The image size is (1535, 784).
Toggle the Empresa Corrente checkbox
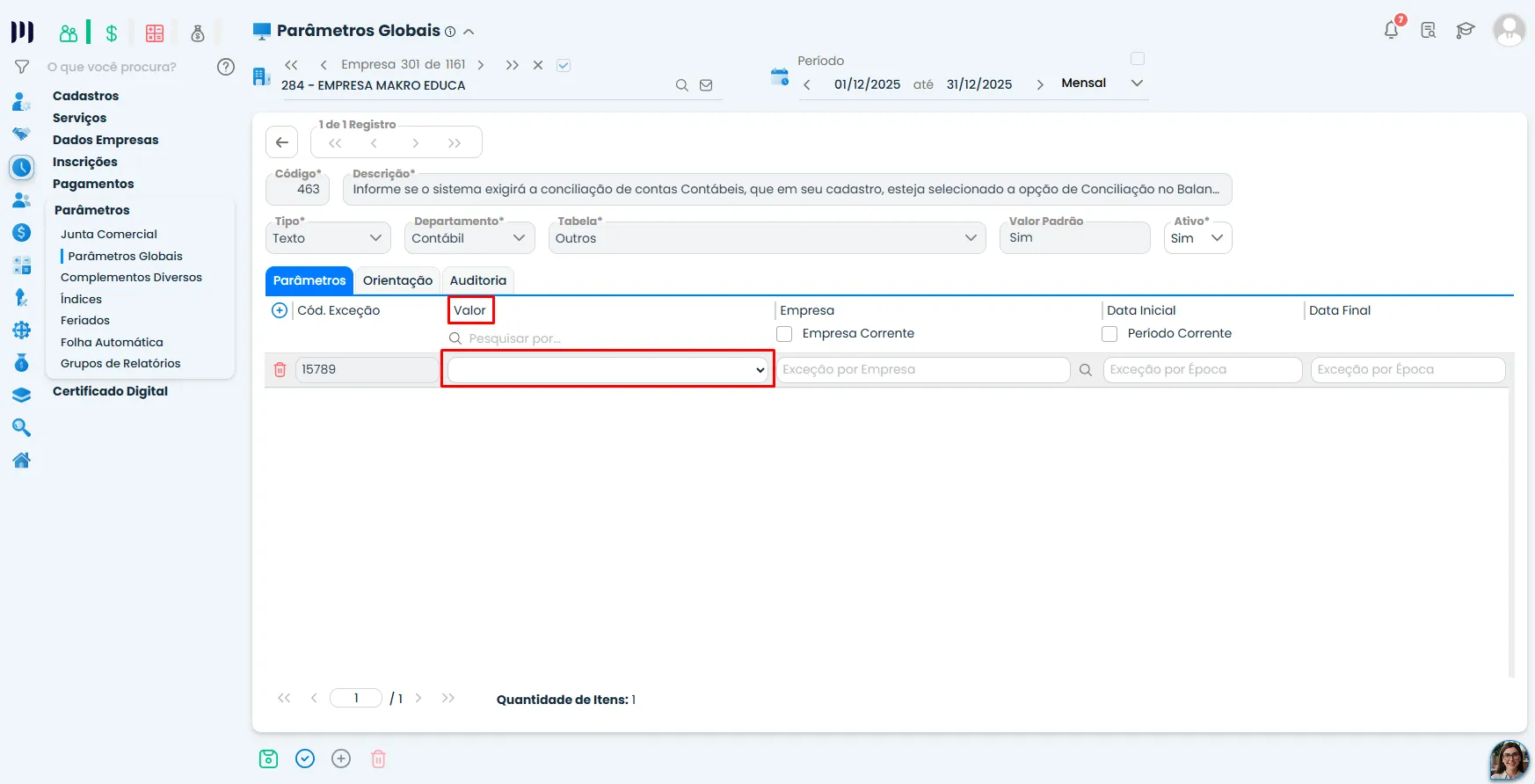[x=784, y=334]
